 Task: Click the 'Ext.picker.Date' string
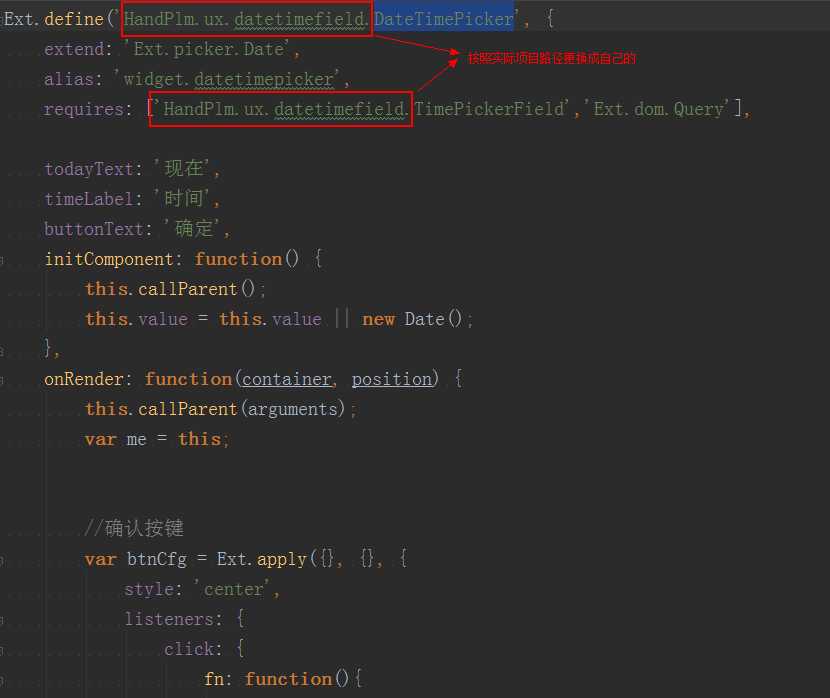[209, 49]
